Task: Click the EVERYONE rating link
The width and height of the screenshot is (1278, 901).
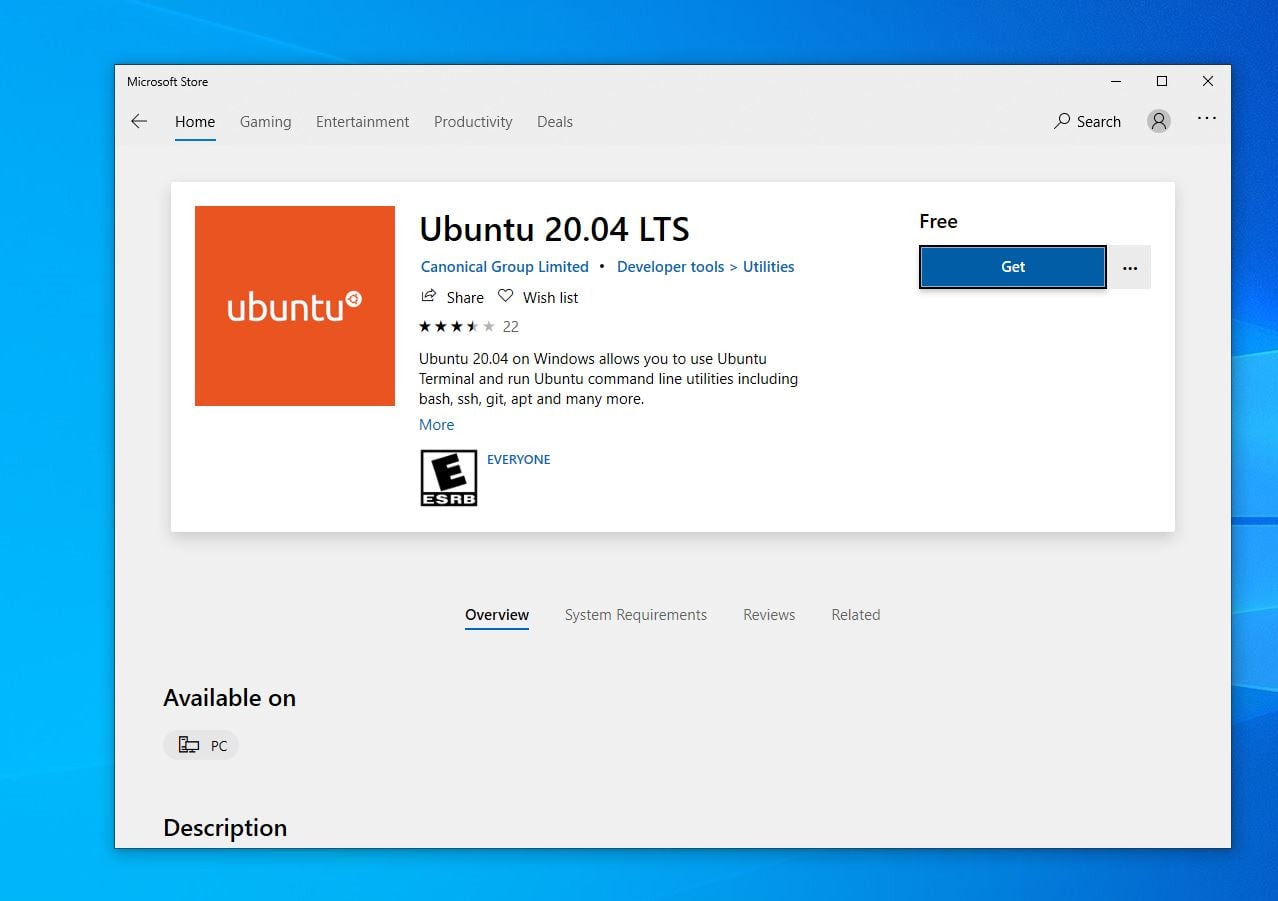Action: [x=519, y=460]
